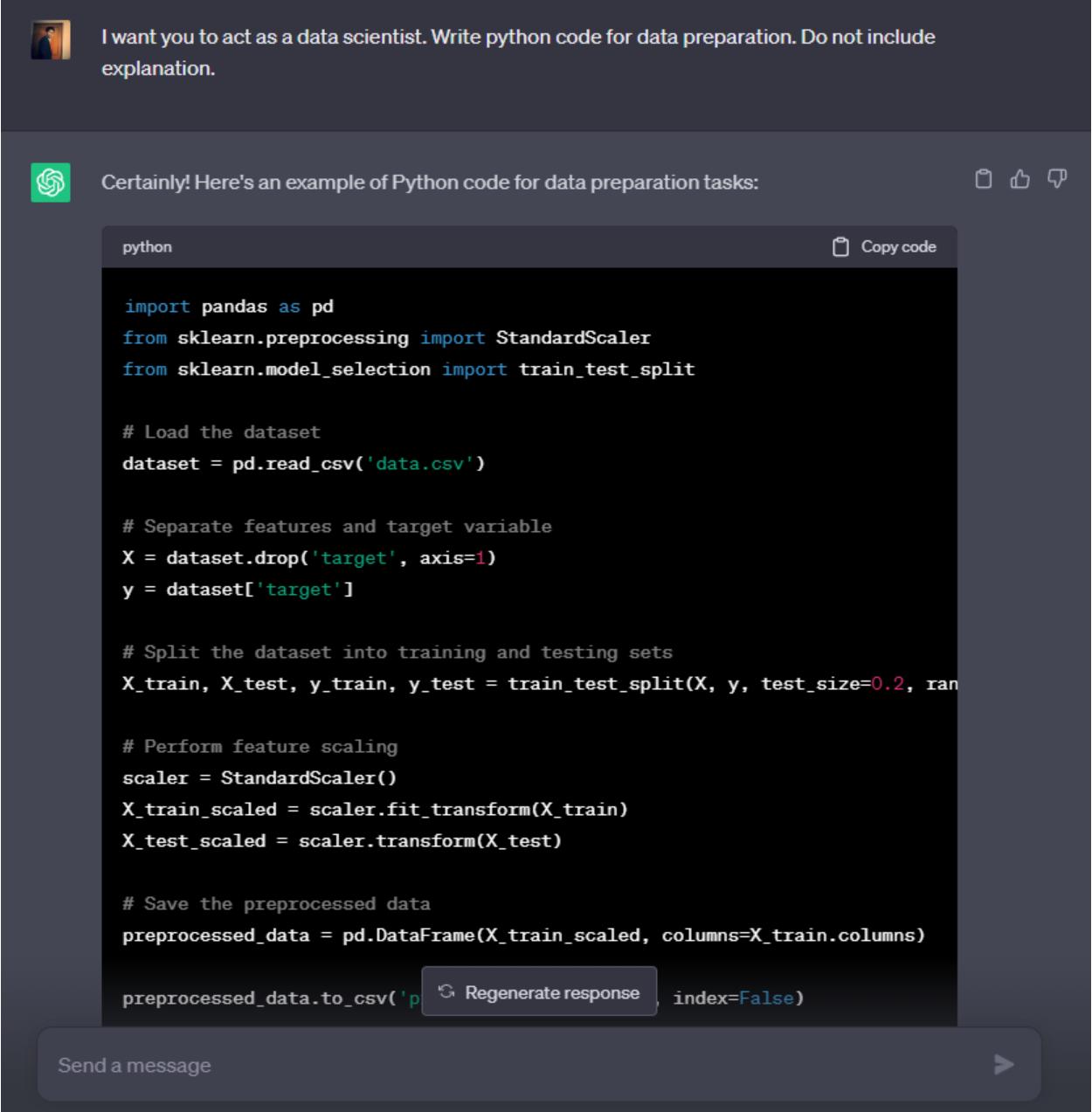This screenshot has width=1092, height=1112.
Task: Click the 'import pandas as pd' line
Action: 228,307
